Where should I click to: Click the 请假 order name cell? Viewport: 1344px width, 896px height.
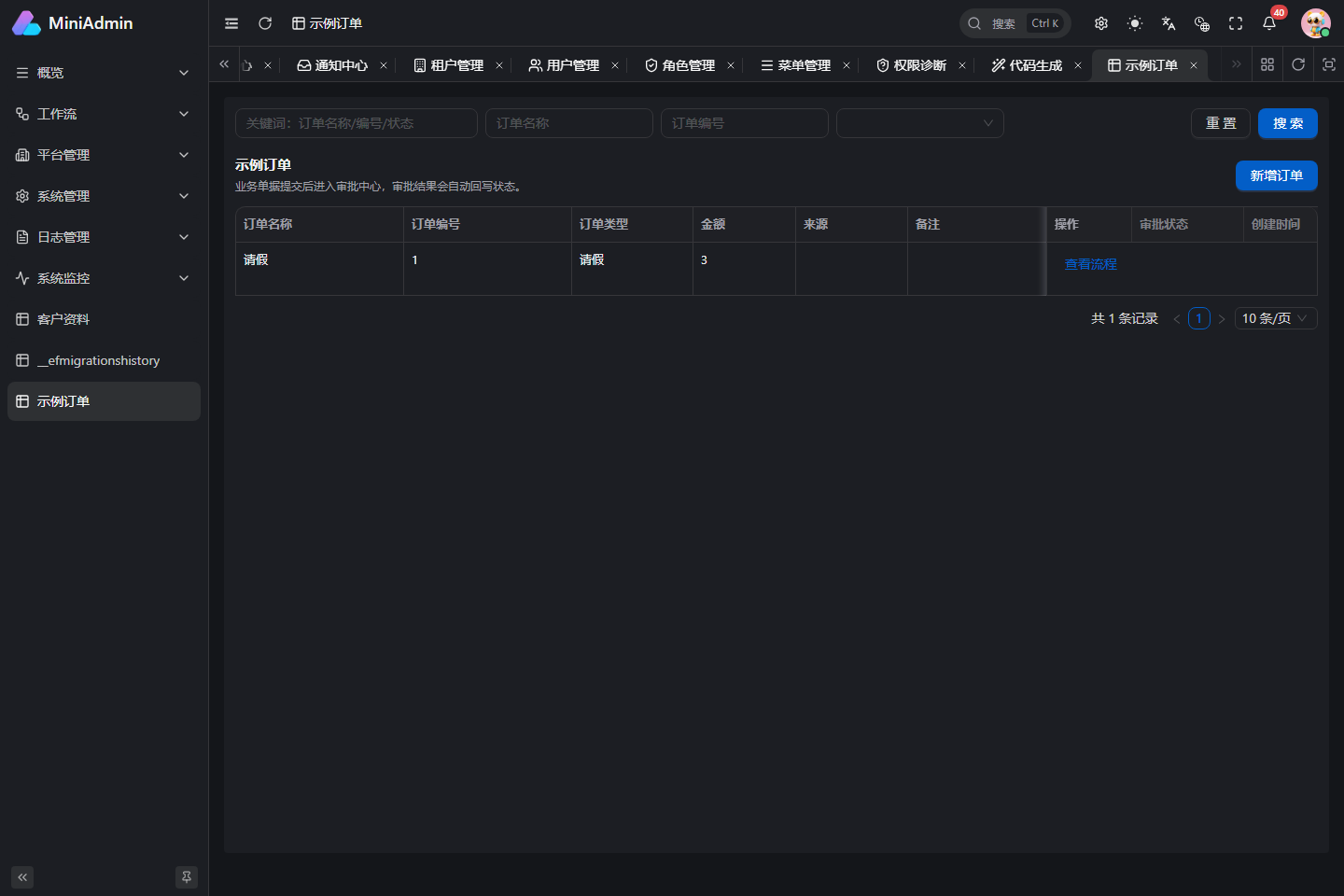click(319, 269)
